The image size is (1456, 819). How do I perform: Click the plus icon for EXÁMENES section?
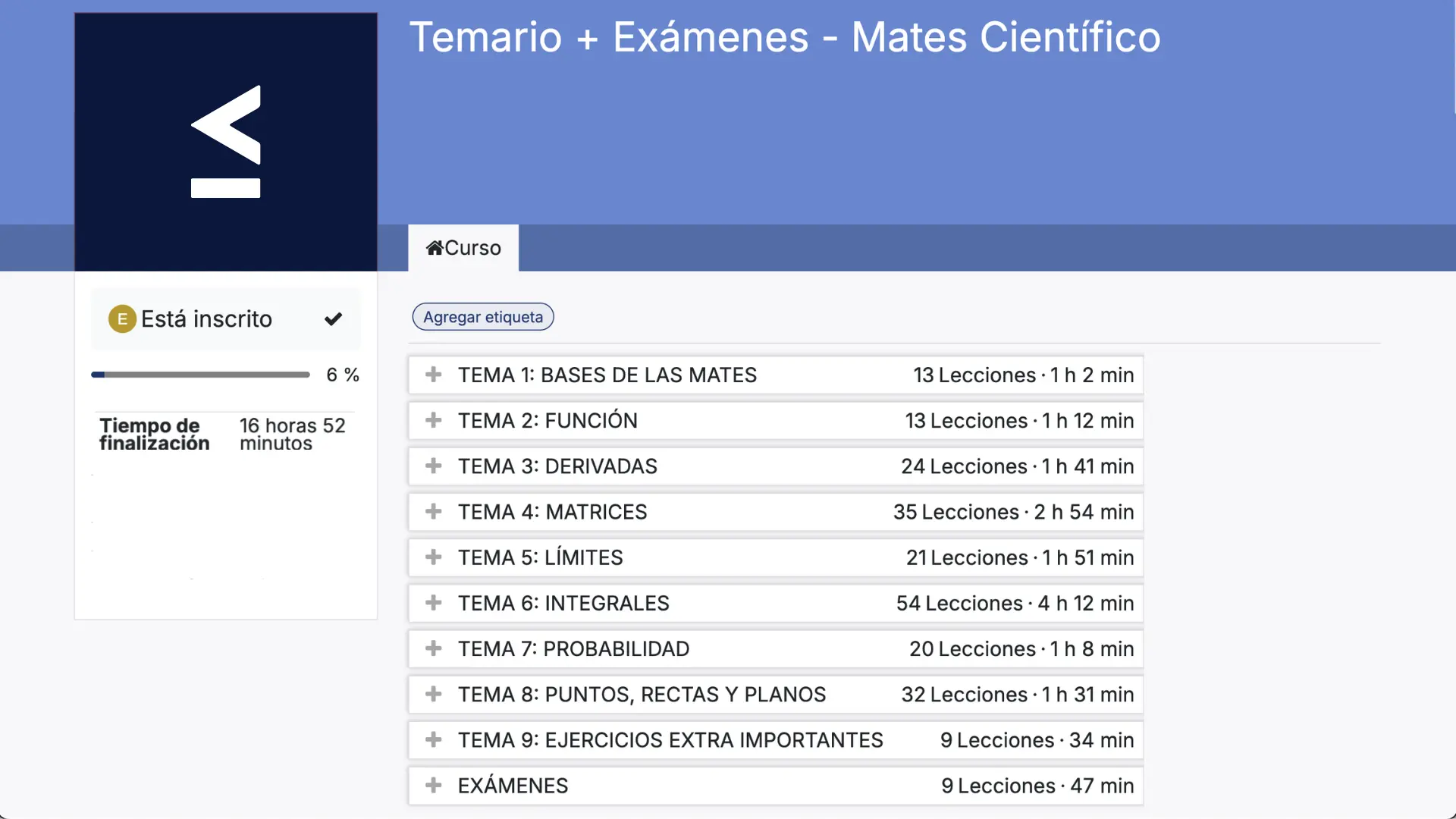[x=433, y=786]
